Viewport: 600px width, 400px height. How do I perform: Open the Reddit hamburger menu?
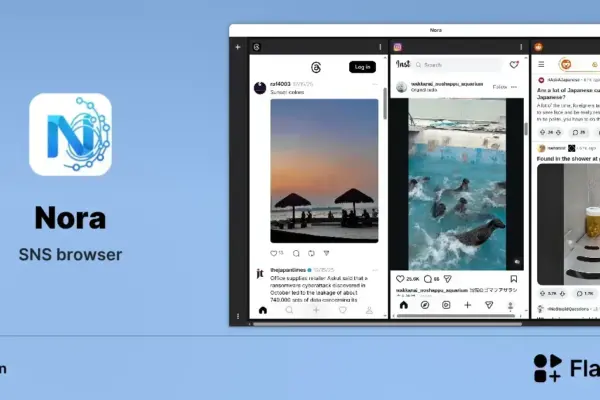coord(541,64)
